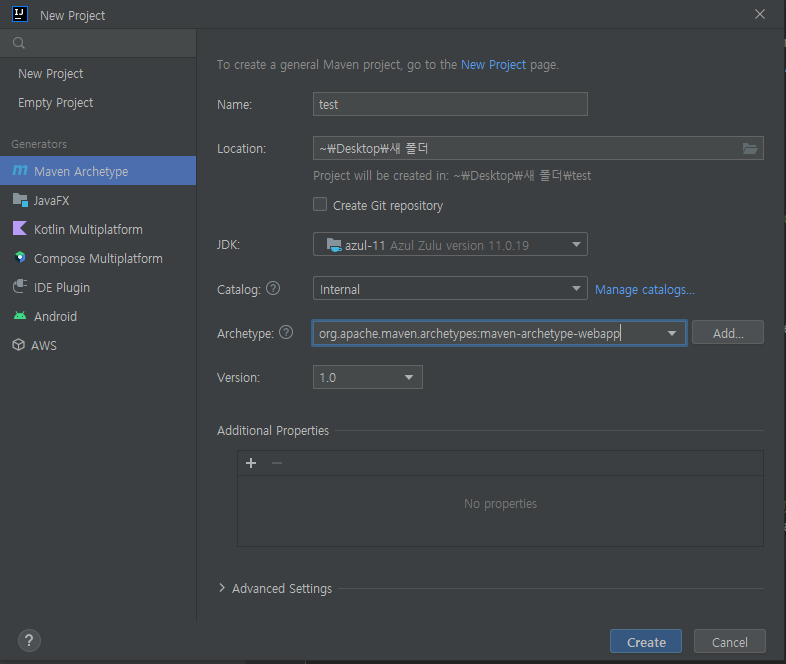Select Compose Multiplatform generator

click(x=98, y=258)
